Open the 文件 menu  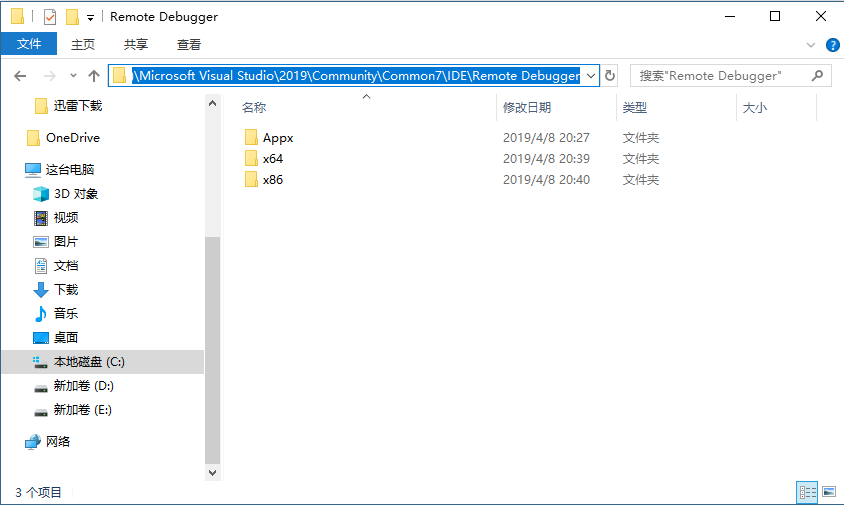pyautogui.click(x=29, y=44)
